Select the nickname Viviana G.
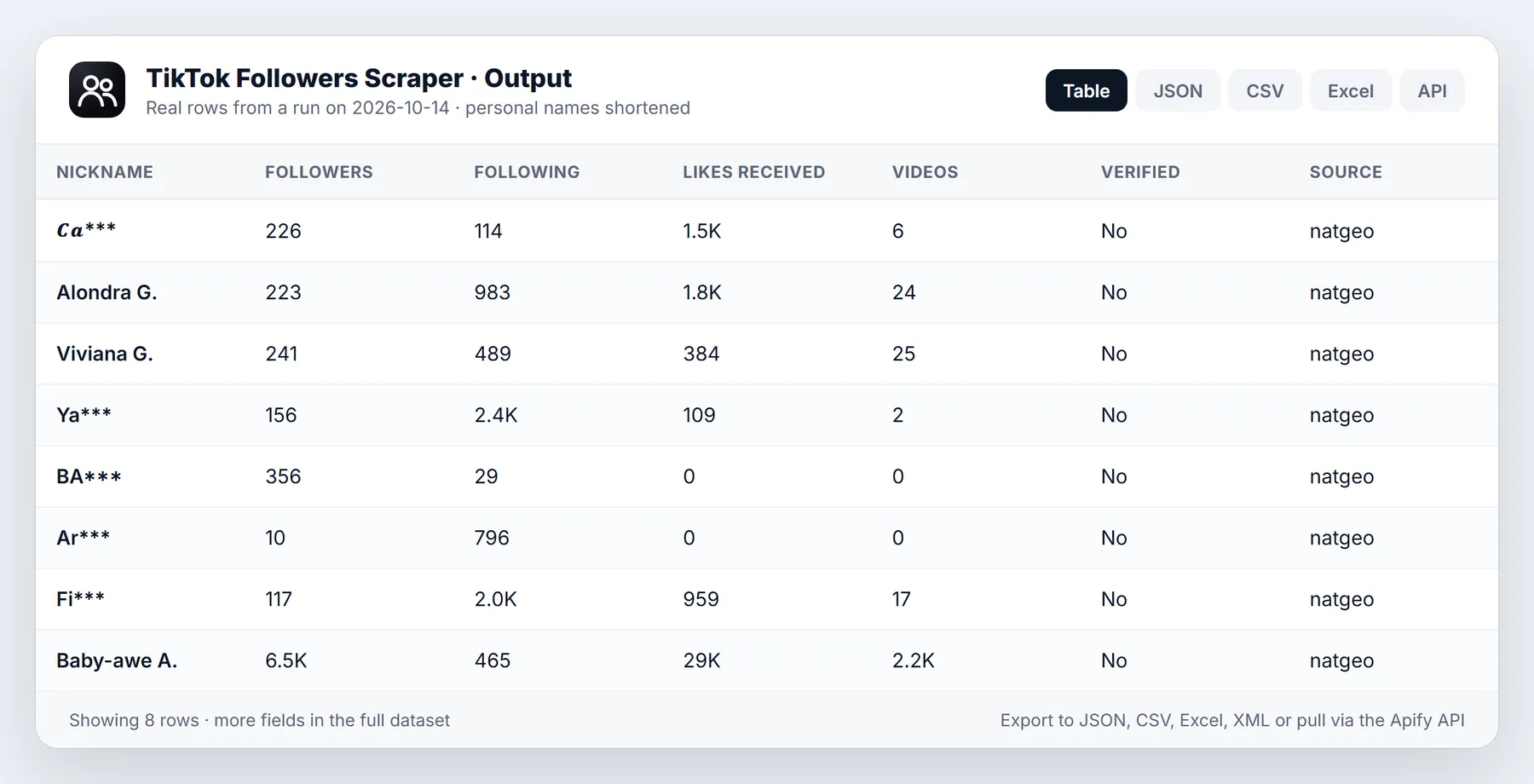The height and width of the screenshot is (784, 1534). [105, 354]
